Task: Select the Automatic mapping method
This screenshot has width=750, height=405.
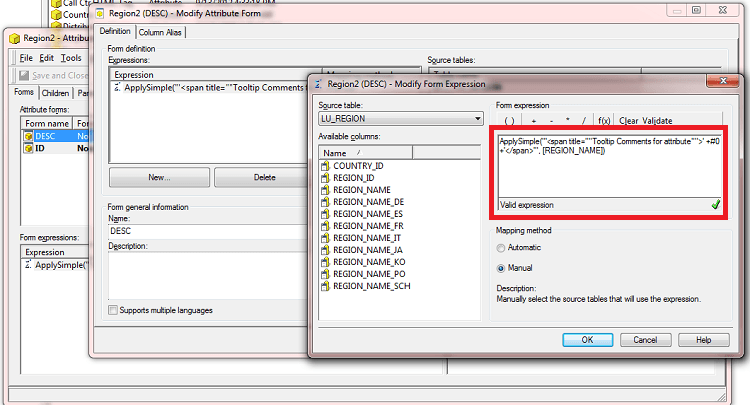Action: [502, 248]
